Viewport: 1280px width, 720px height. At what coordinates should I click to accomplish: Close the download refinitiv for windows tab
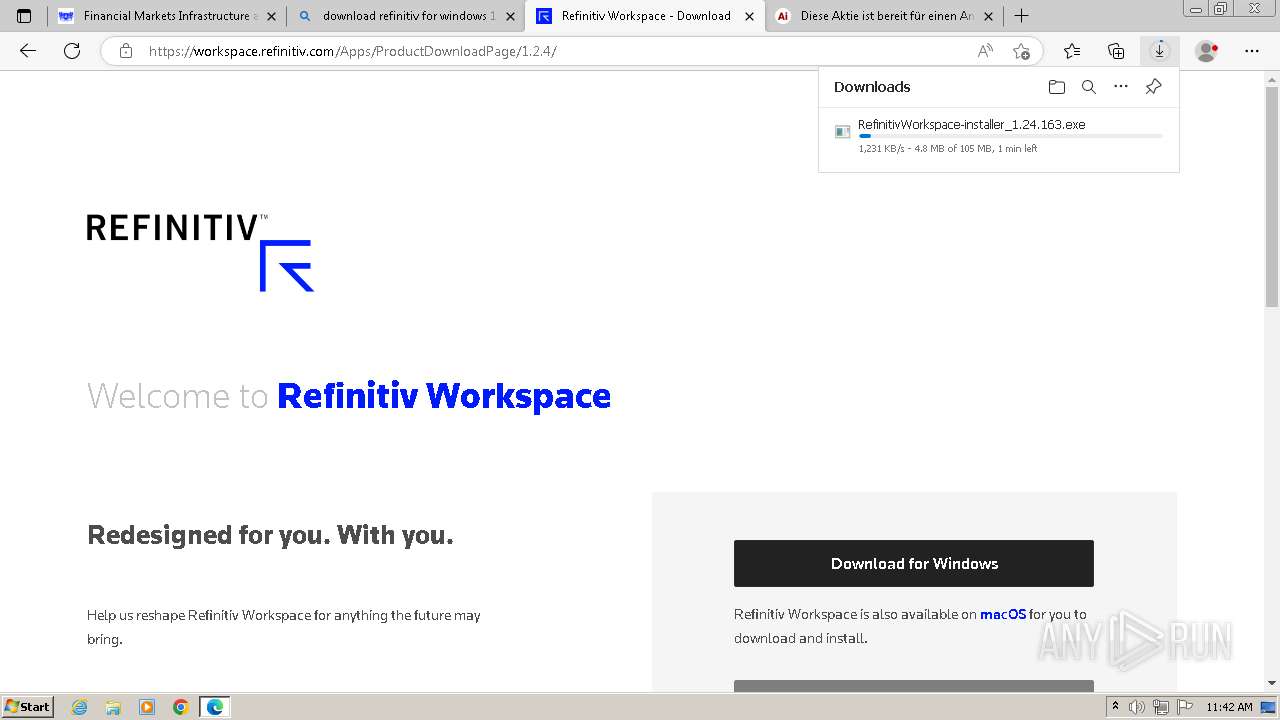[510, 16]
